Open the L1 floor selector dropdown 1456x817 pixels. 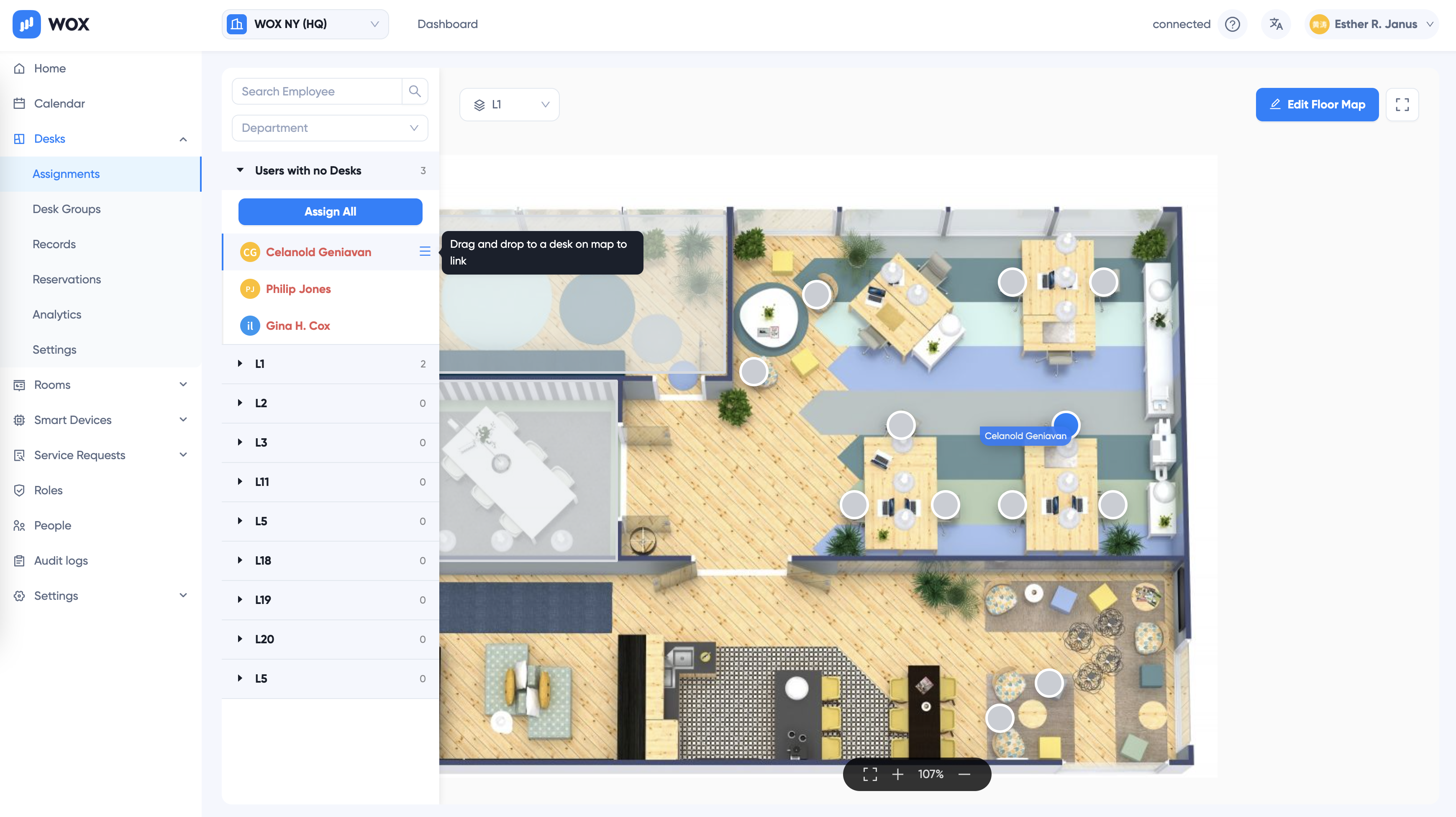pos(509,105)
